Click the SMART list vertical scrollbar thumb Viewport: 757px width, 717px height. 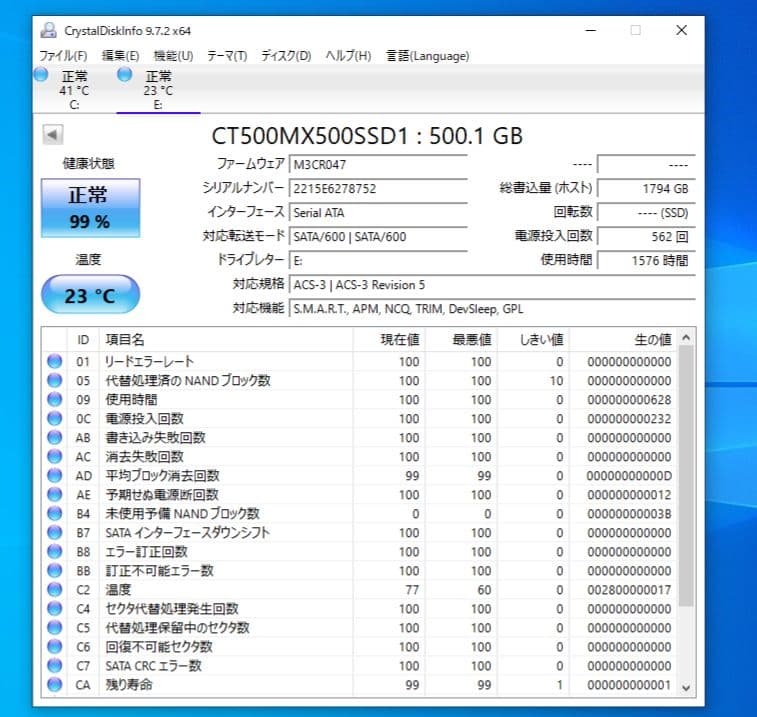(686, 476)
